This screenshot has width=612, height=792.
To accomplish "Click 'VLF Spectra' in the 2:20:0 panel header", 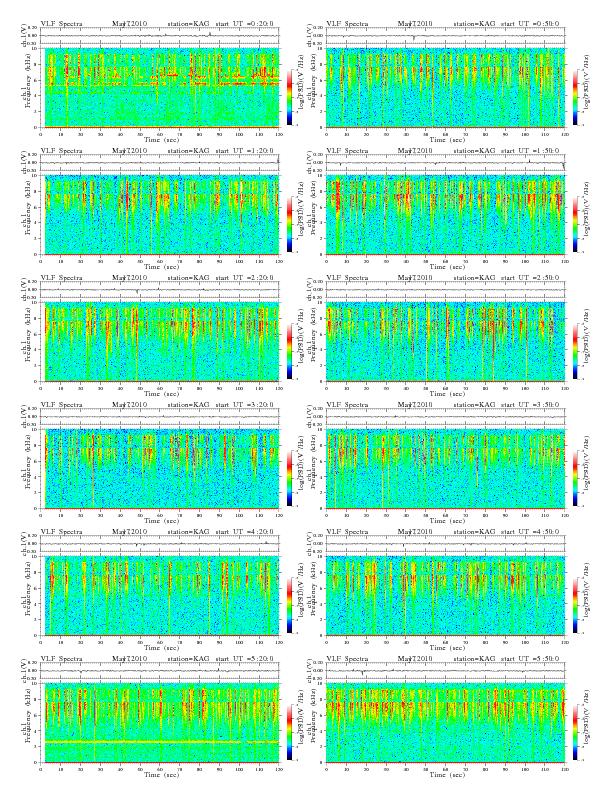I will pyautogui.click(x=61, y=277).
